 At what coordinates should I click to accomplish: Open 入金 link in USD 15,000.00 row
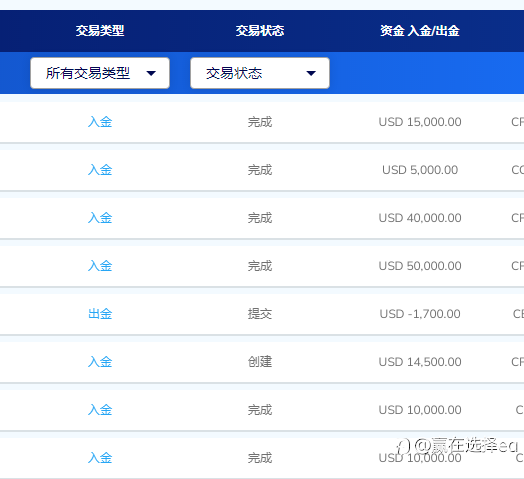point(100,122)
